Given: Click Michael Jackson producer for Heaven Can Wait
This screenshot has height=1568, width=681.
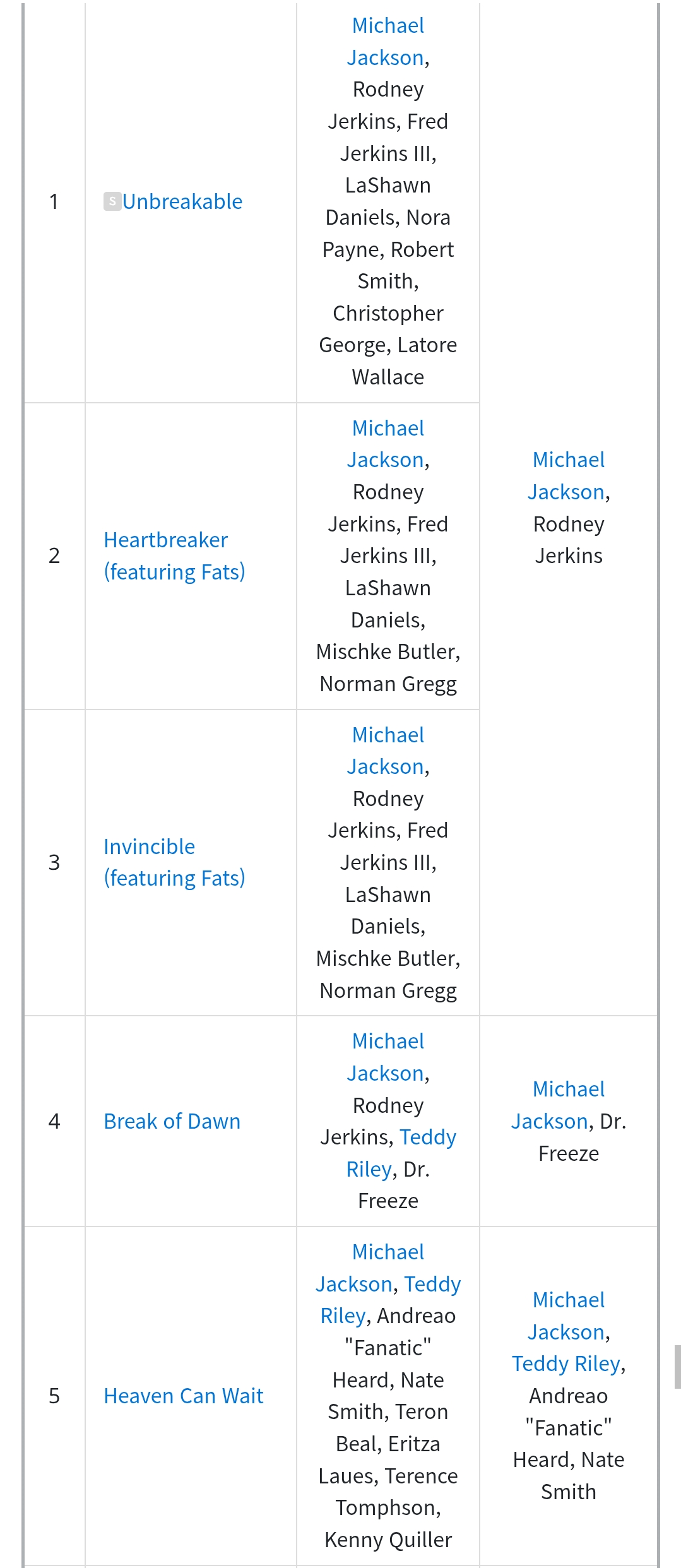Looking at the screenshot, I should pos(568,1316).
